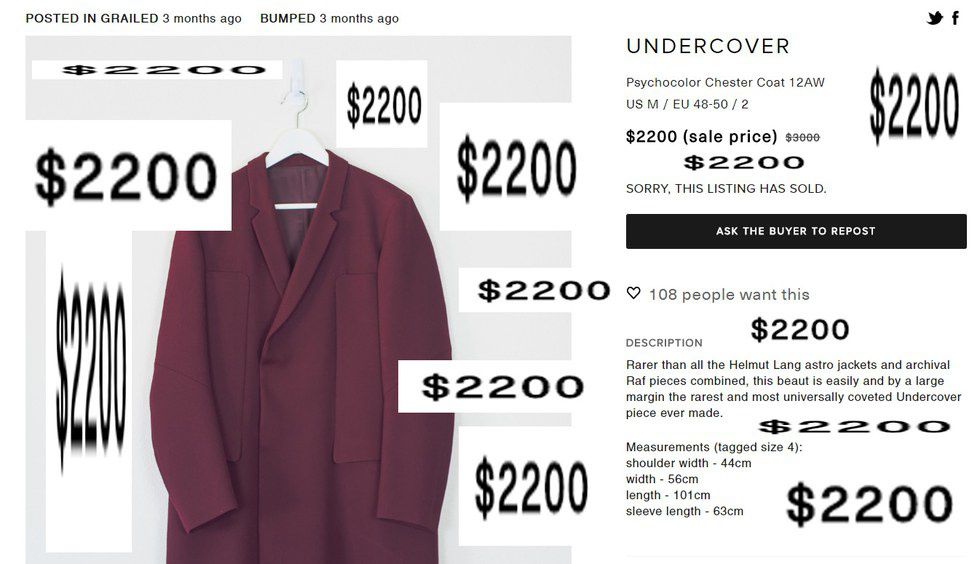Click the '$2200 (sale price)' text
This screenshot has height=564, width=980.
click(x=701, y=136)
